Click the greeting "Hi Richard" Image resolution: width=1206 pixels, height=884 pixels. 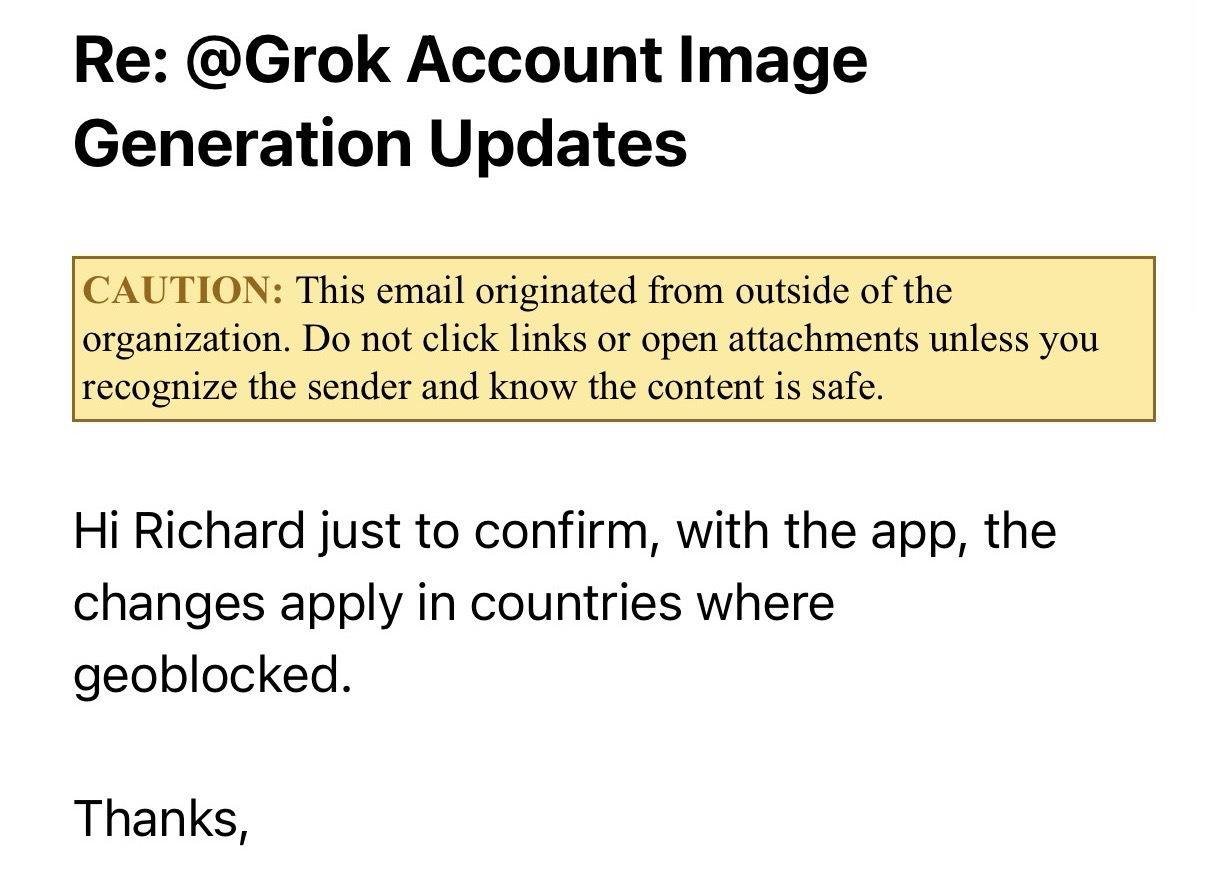pos(188,530)
